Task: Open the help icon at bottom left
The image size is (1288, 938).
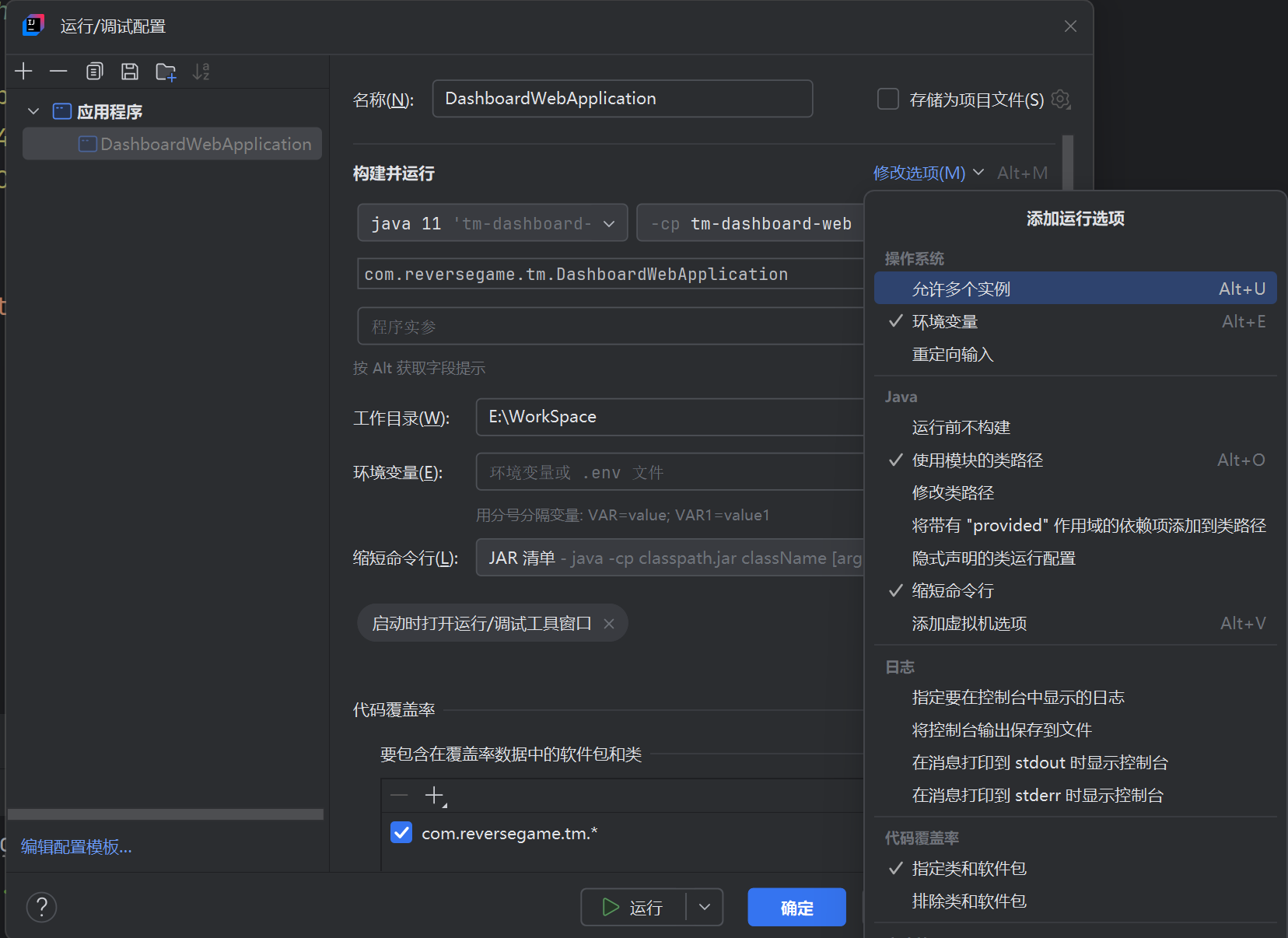Action: tap(41, 907)
